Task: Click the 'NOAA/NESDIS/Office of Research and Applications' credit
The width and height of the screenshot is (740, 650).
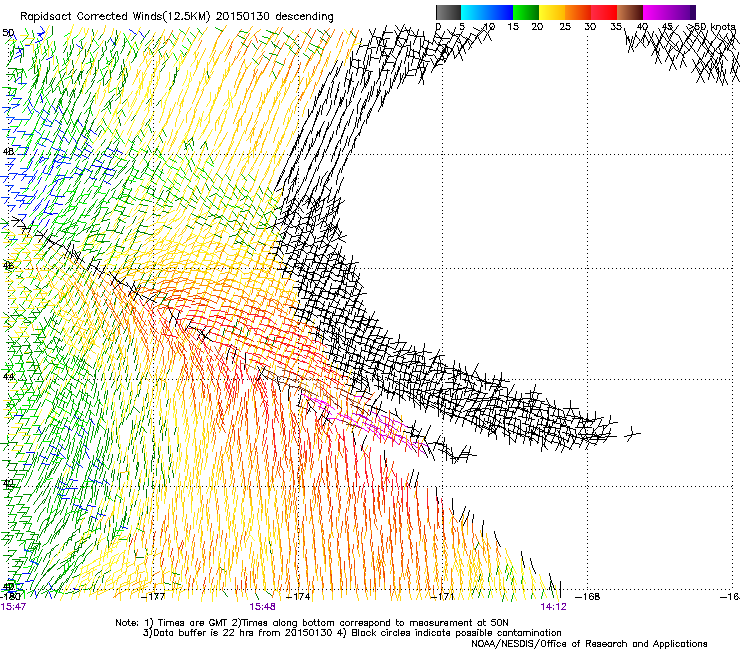Action: 589,644
